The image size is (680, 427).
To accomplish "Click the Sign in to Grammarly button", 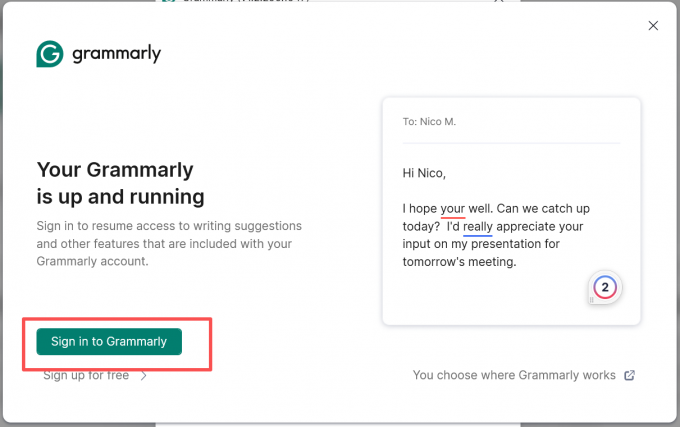I will click(109, 342).
